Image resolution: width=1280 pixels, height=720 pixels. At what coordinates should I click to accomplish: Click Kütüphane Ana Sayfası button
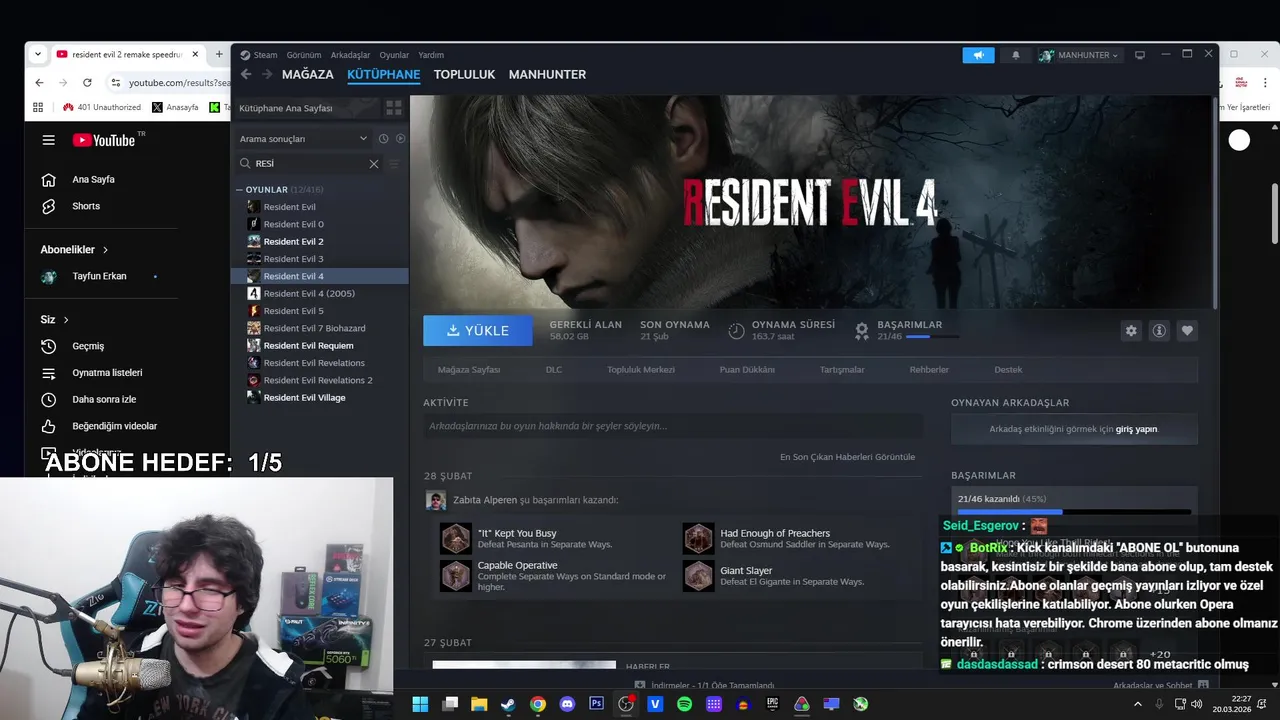click(x=305, y=108)
